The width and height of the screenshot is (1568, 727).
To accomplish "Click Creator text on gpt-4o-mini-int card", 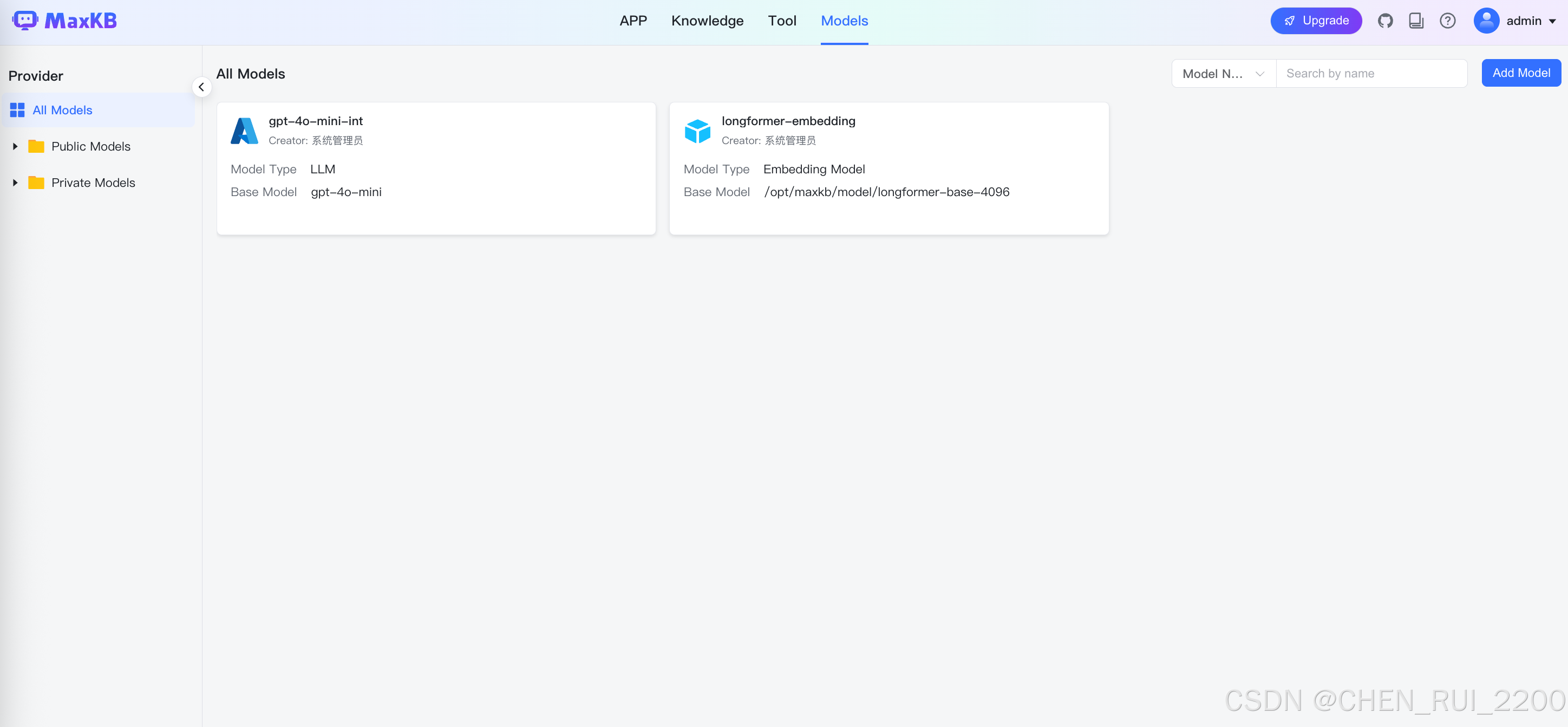I will click(x=315, y=141).
